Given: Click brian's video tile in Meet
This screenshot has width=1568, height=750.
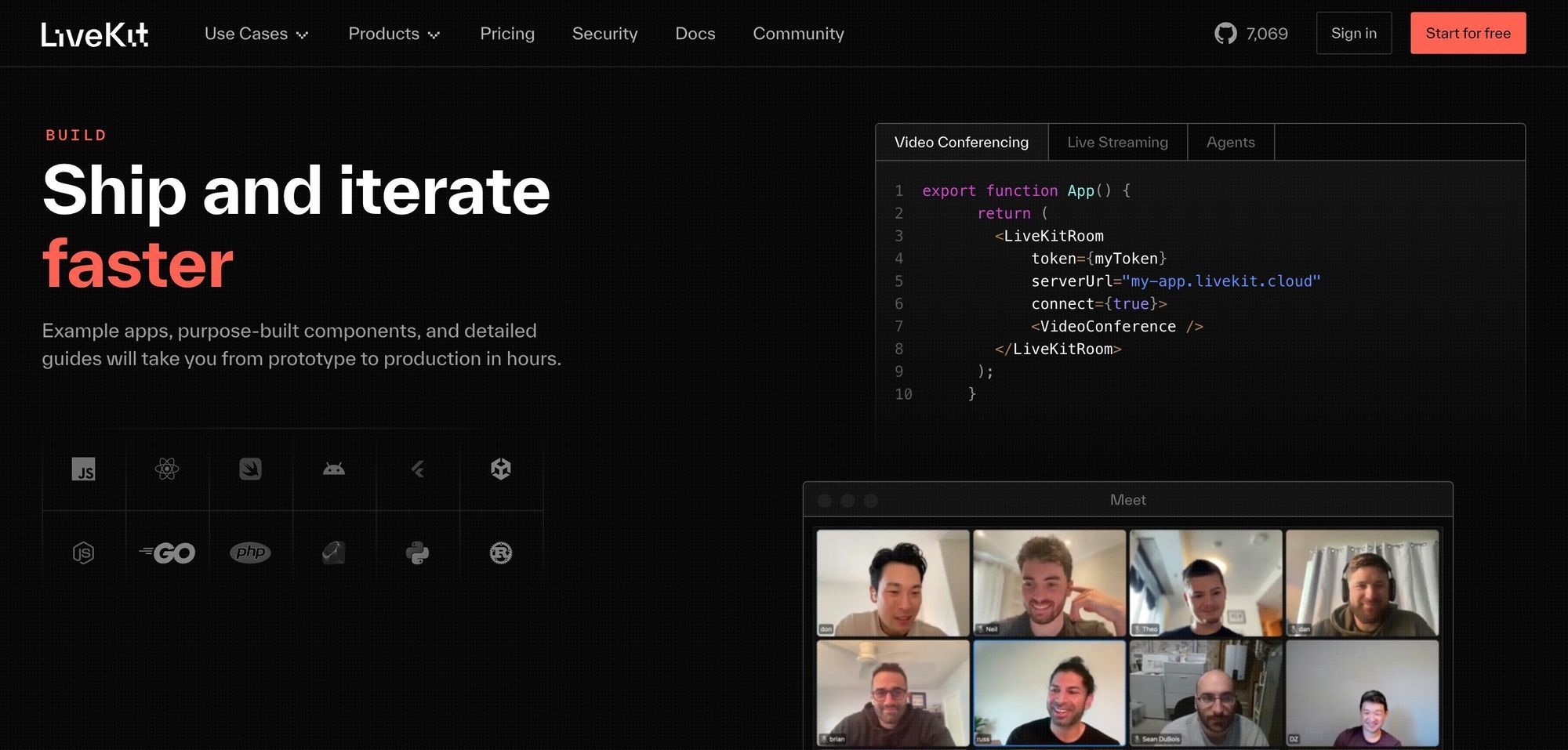Looking at the screenshot, I should coord(893,693).
